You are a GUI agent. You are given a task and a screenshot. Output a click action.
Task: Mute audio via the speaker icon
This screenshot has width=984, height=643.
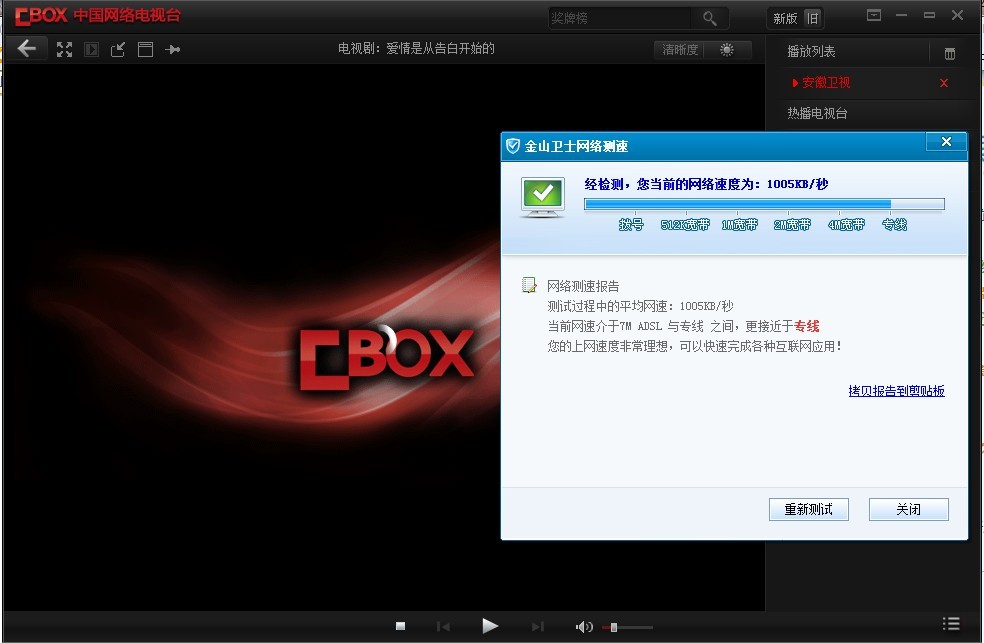pos(584,626)
